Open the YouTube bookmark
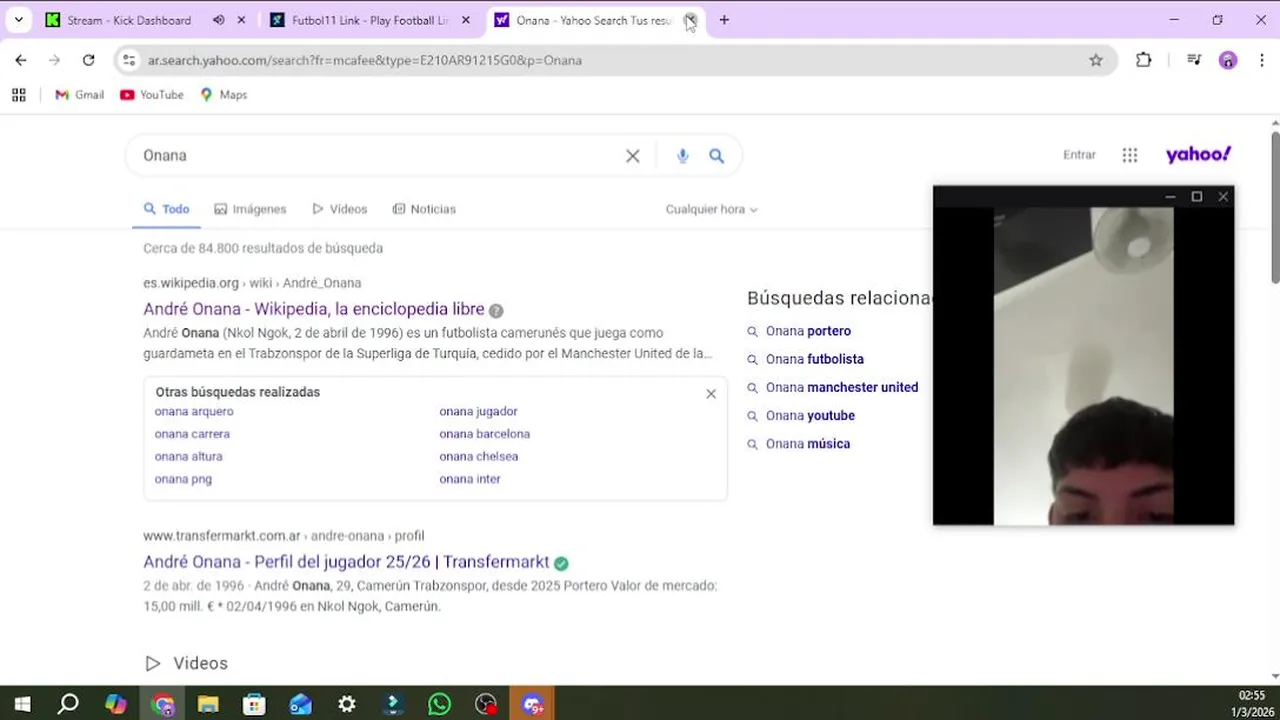The height and width of the screenshot is (720, 1280). [152, 95]
